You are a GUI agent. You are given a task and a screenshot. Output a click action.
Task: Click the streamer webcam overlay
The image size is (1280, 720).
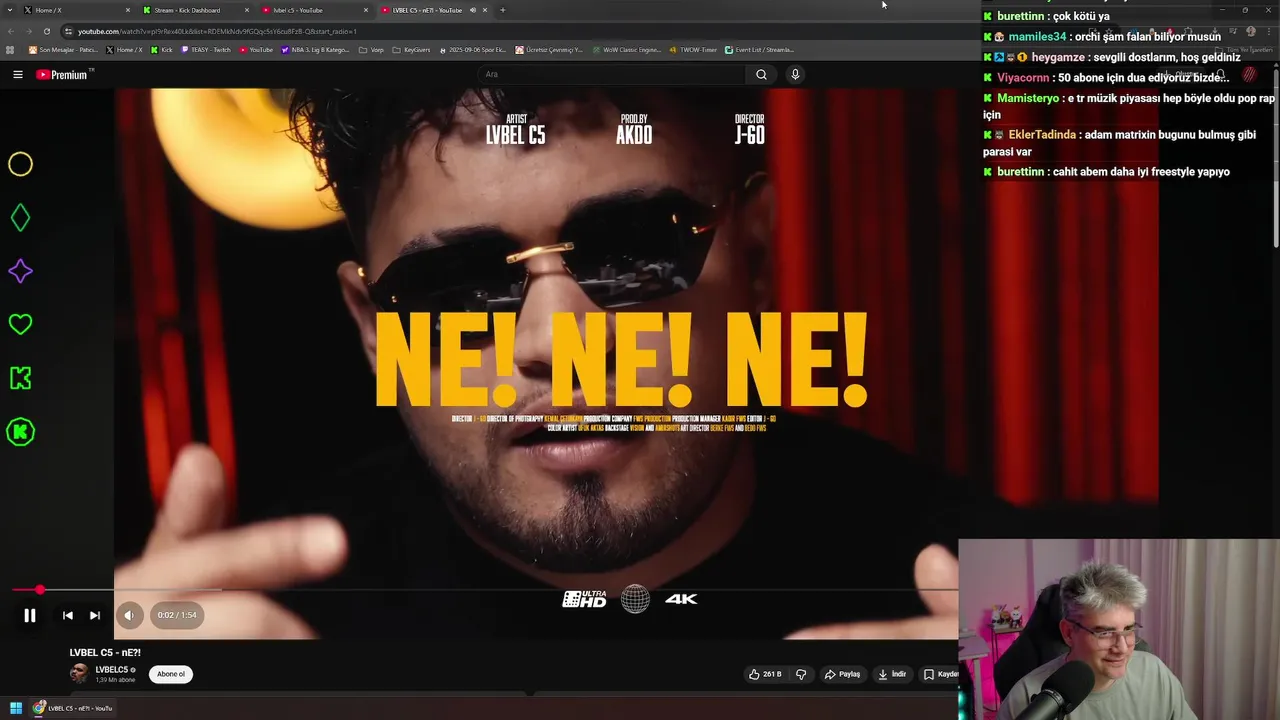point(1119,630)
